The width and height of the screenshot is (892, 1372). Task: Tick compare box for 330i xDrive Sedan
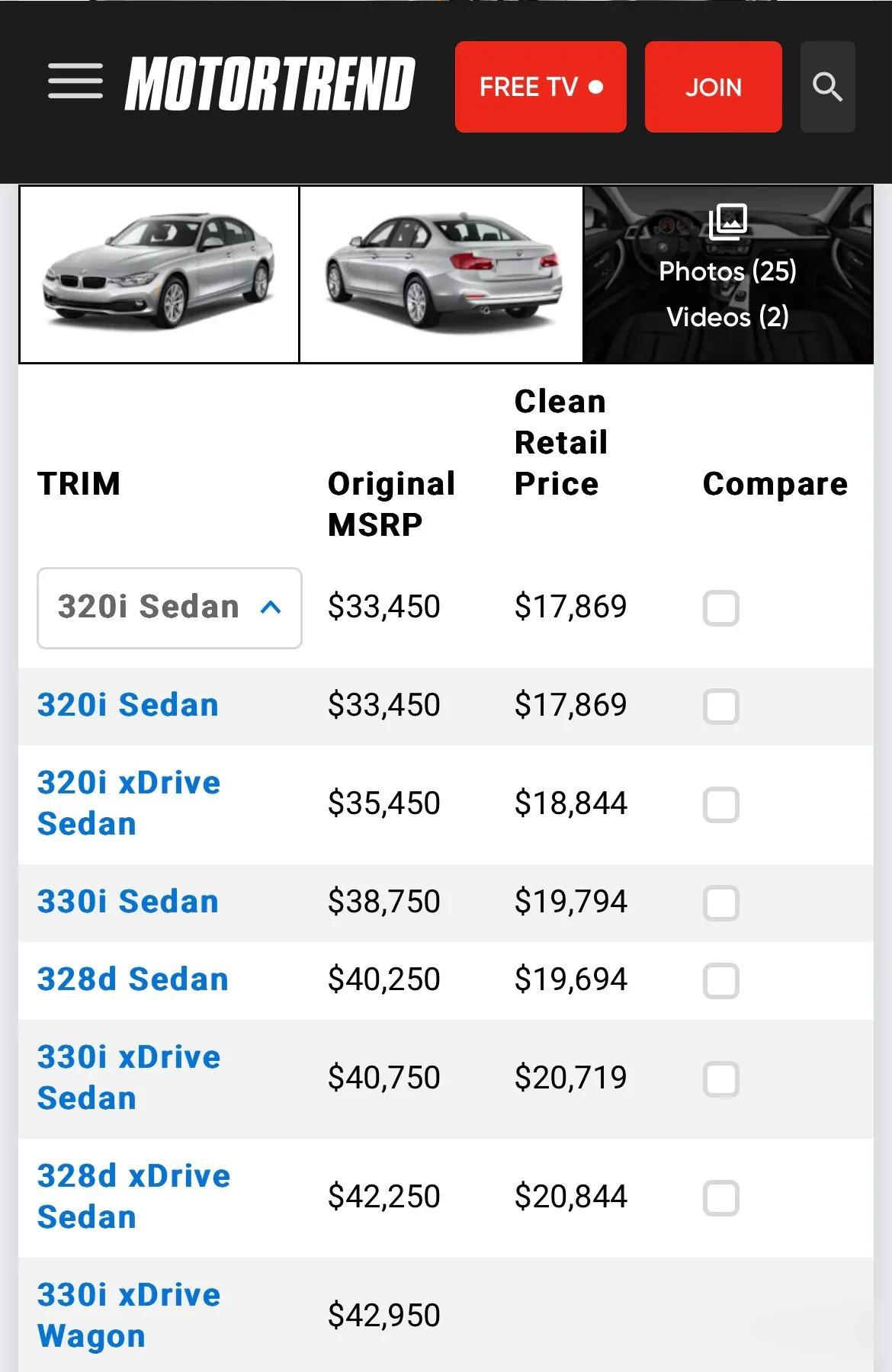point(720,1079)
